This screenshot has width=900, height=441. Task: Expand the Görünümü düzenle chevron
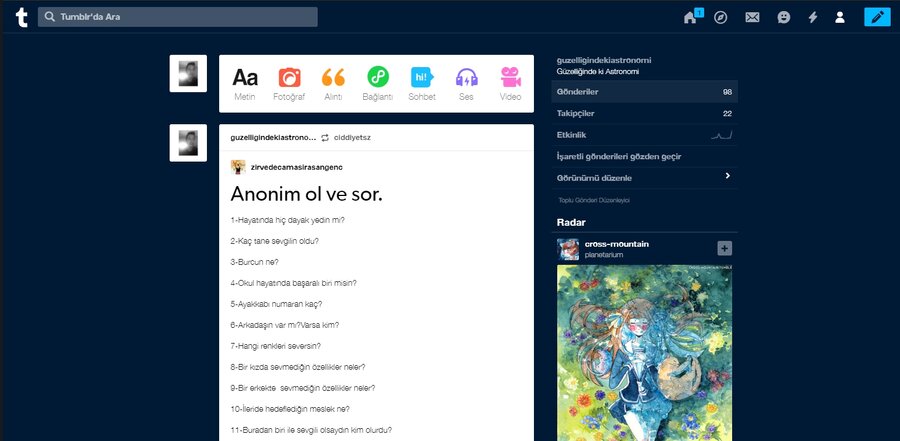(x=728, y=176)
